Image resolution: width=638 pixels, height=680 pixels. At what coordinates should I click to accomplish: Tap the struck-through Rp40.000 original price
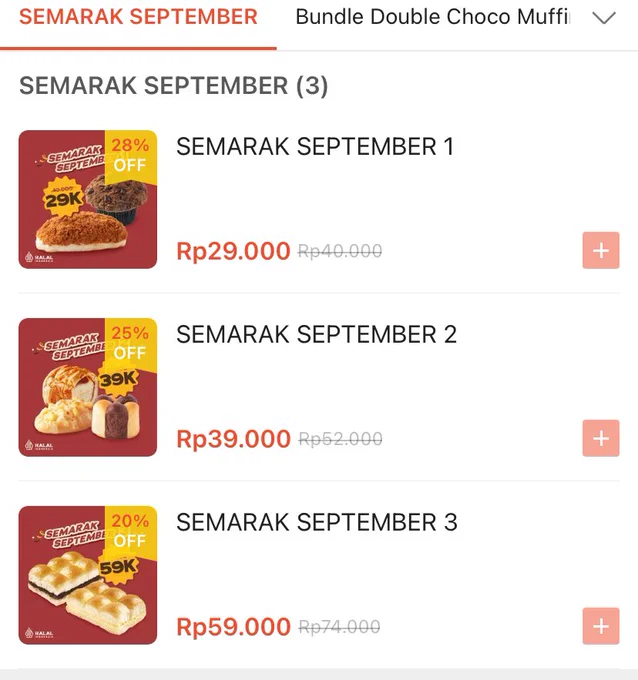pyautogui.click(x=340, y=251)
